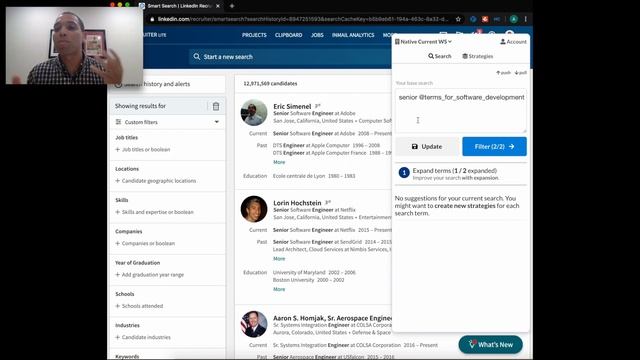Viewport: 640px width, 360px height.
Task: Open InMail Analytics in the navigation bar
Action: click(x=353, y=35)
